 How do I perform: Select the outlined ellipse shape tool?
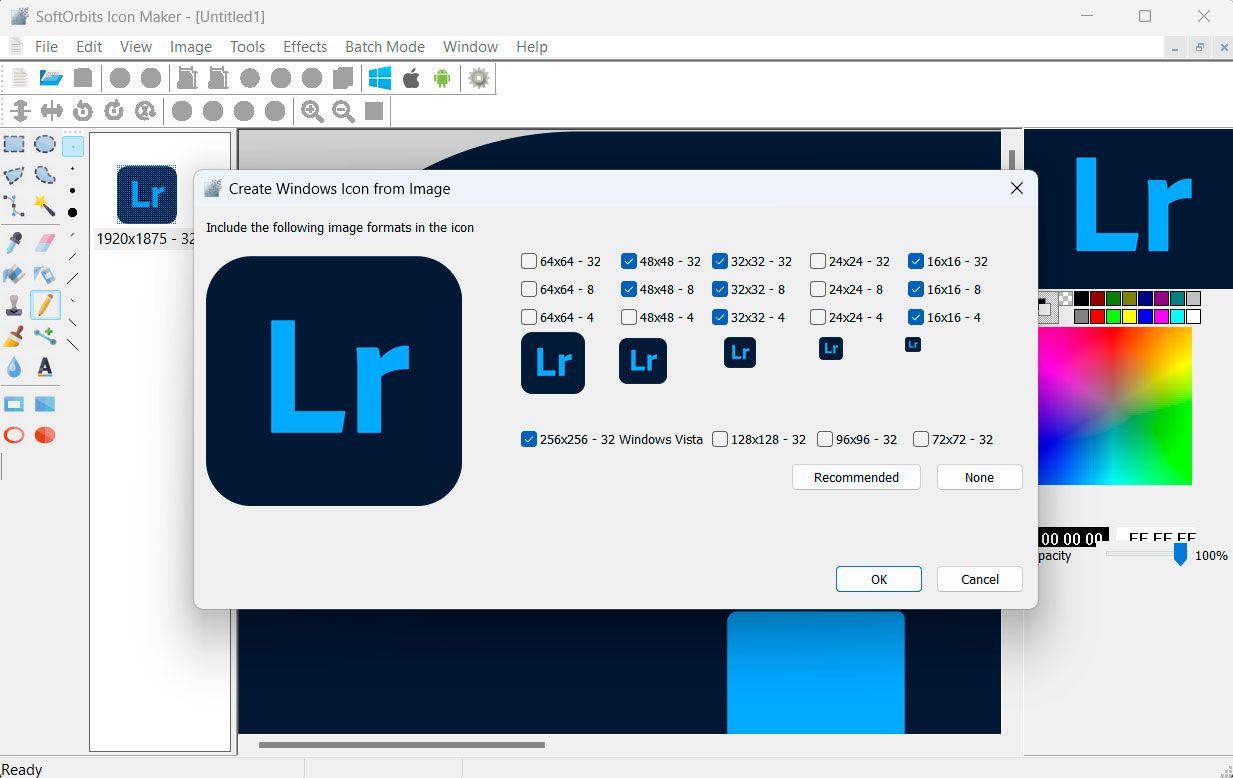pos(14,435)
